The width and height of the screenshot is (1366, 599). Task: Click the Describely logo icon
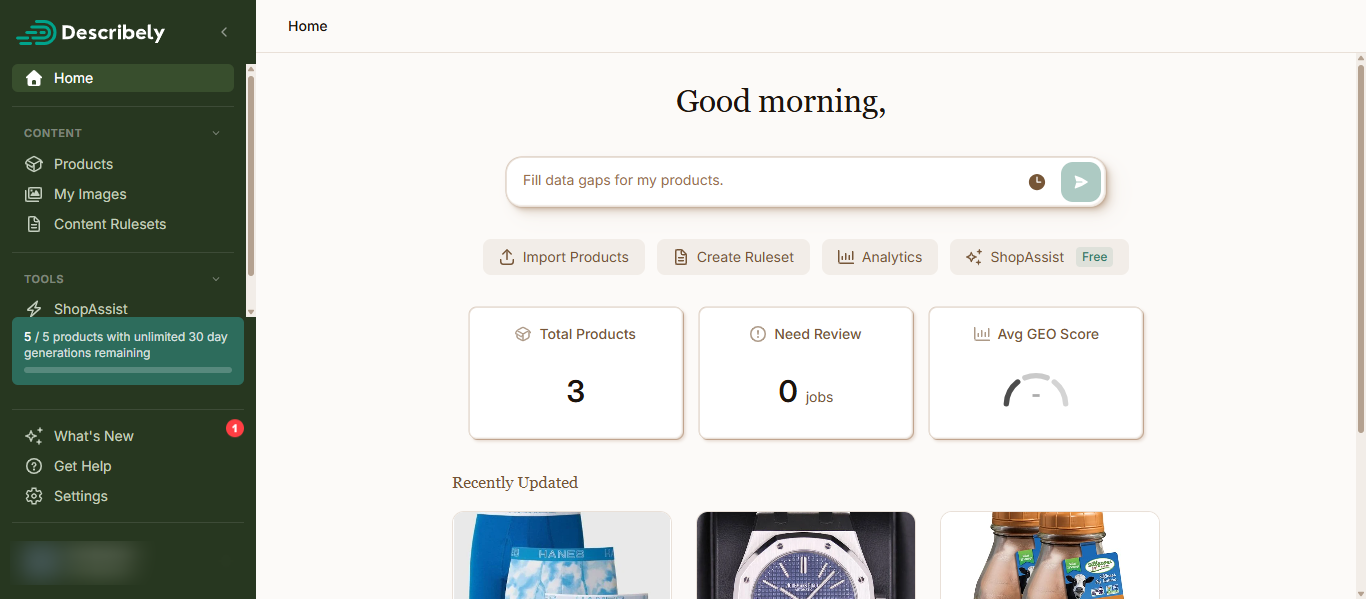coord(36,33)
